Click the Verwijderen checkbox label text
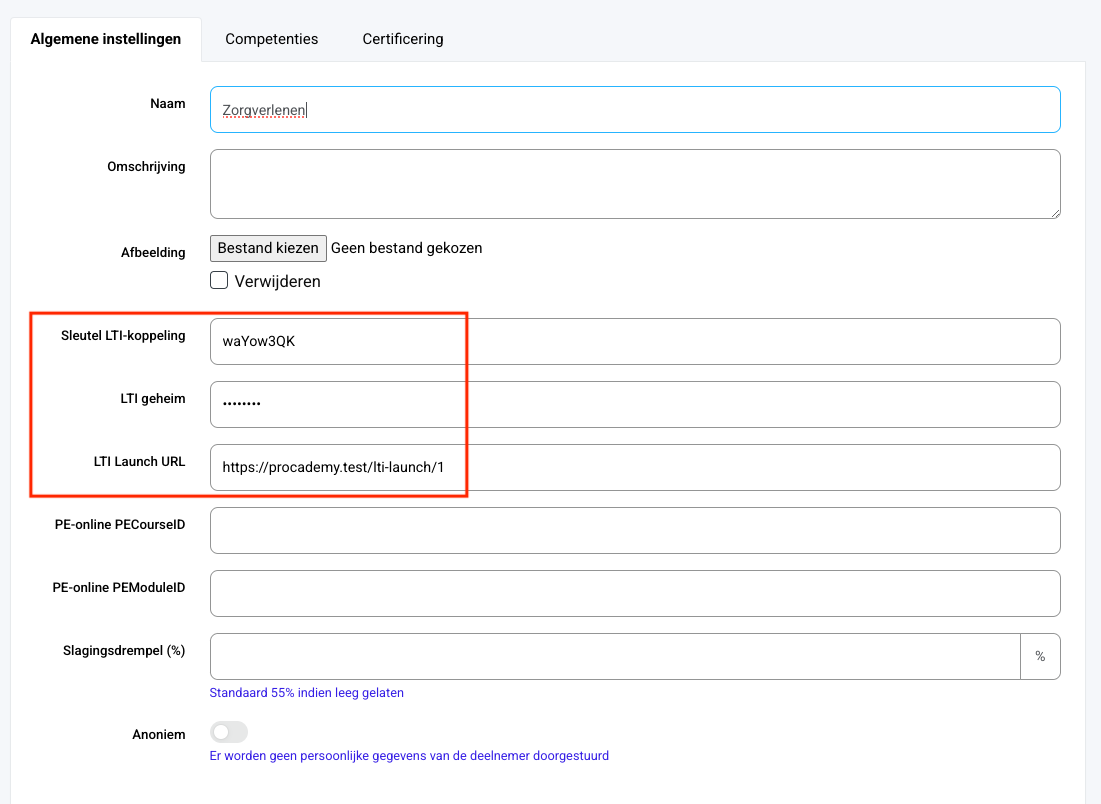Viewport: 1101px width, 804px height. (277, 281)
